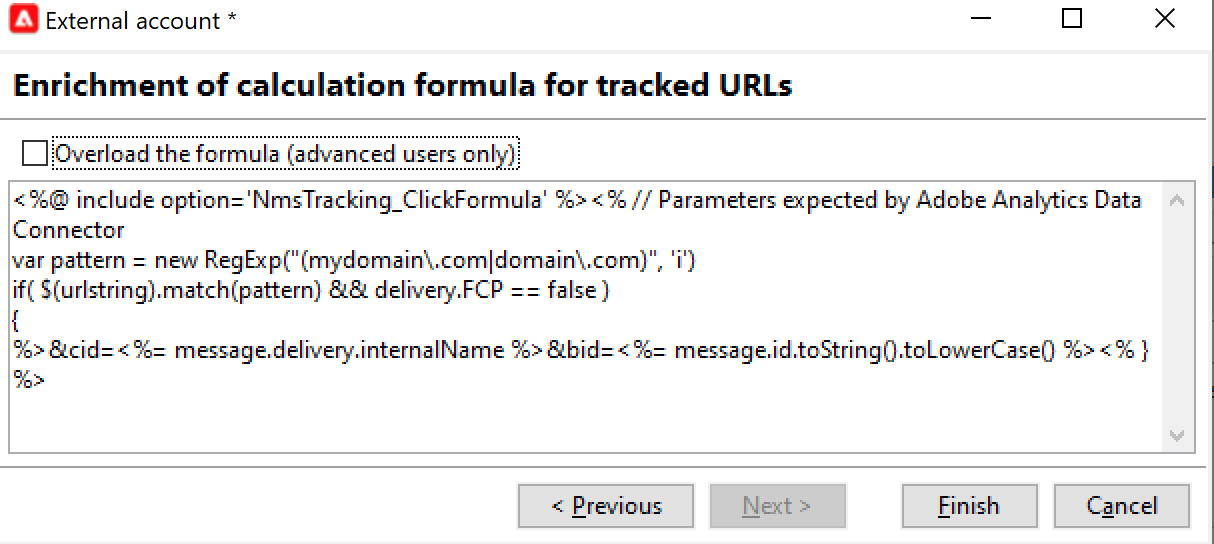Confirm the wizard with Finish
Viewport: 1214px width, 544px height.
pos(969,506)
